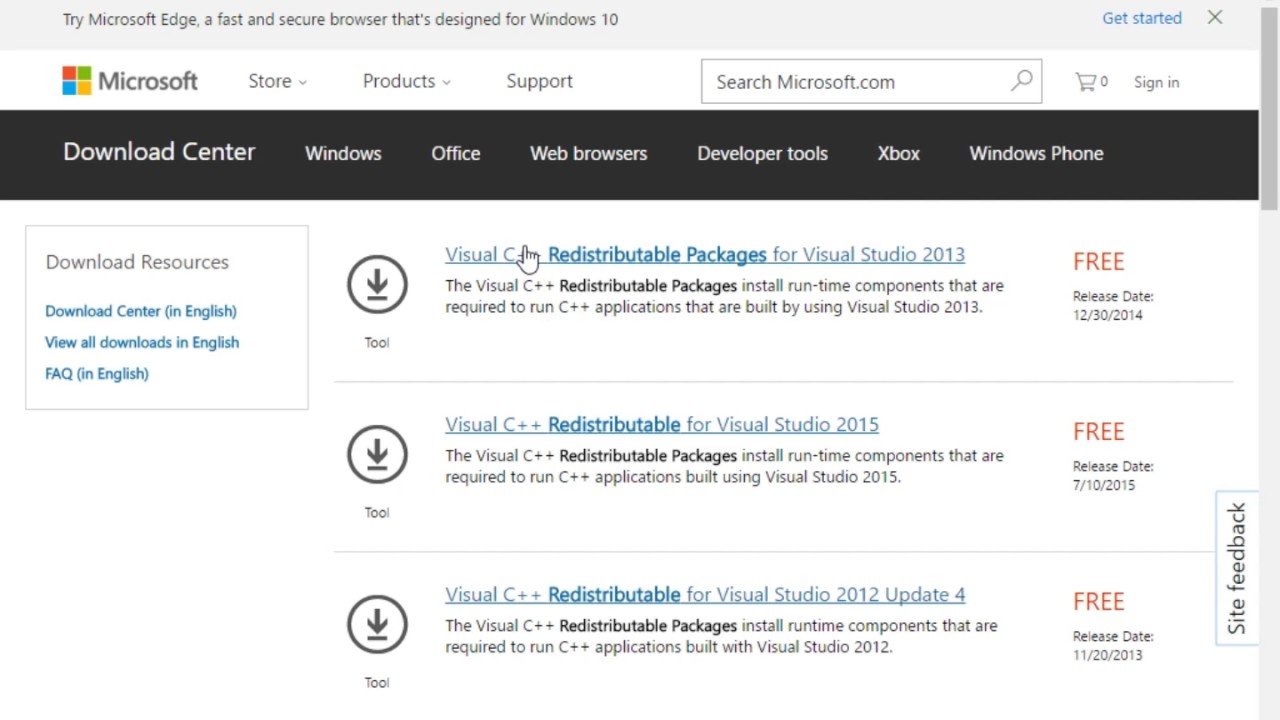The width and height of the screenshot is (1280, 720).
Task: Click download icon for Visual Studio 2015 redistributable
Action: tap(377, 455)
